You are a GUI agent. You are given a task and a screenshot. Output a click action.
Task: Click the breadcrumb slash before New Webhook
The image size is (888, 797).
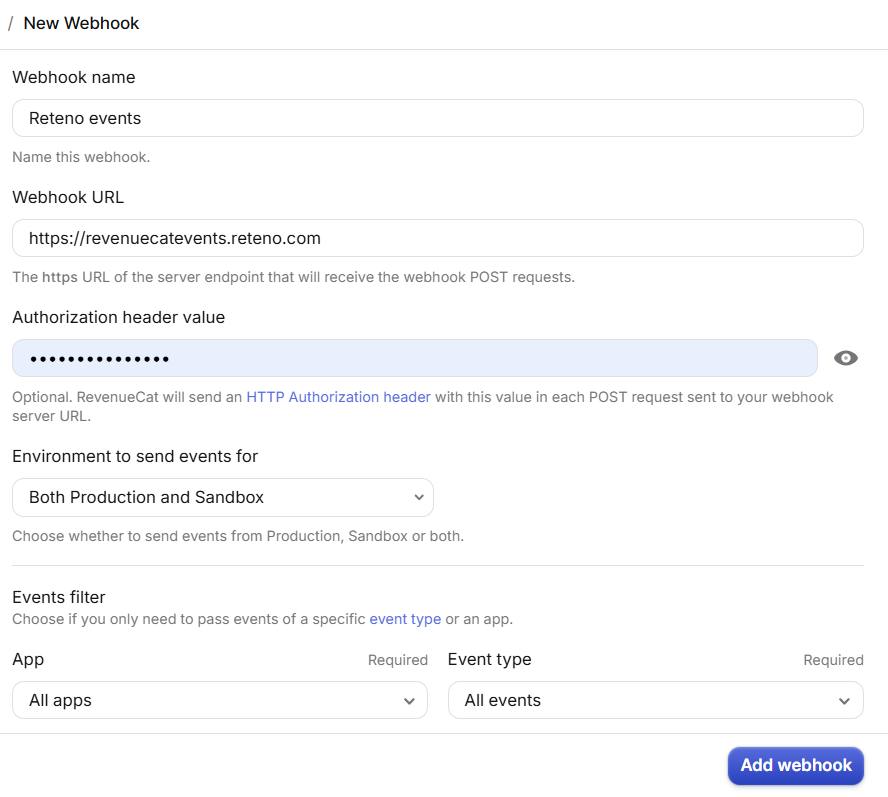pyautogui.click(x=10, y=23)
